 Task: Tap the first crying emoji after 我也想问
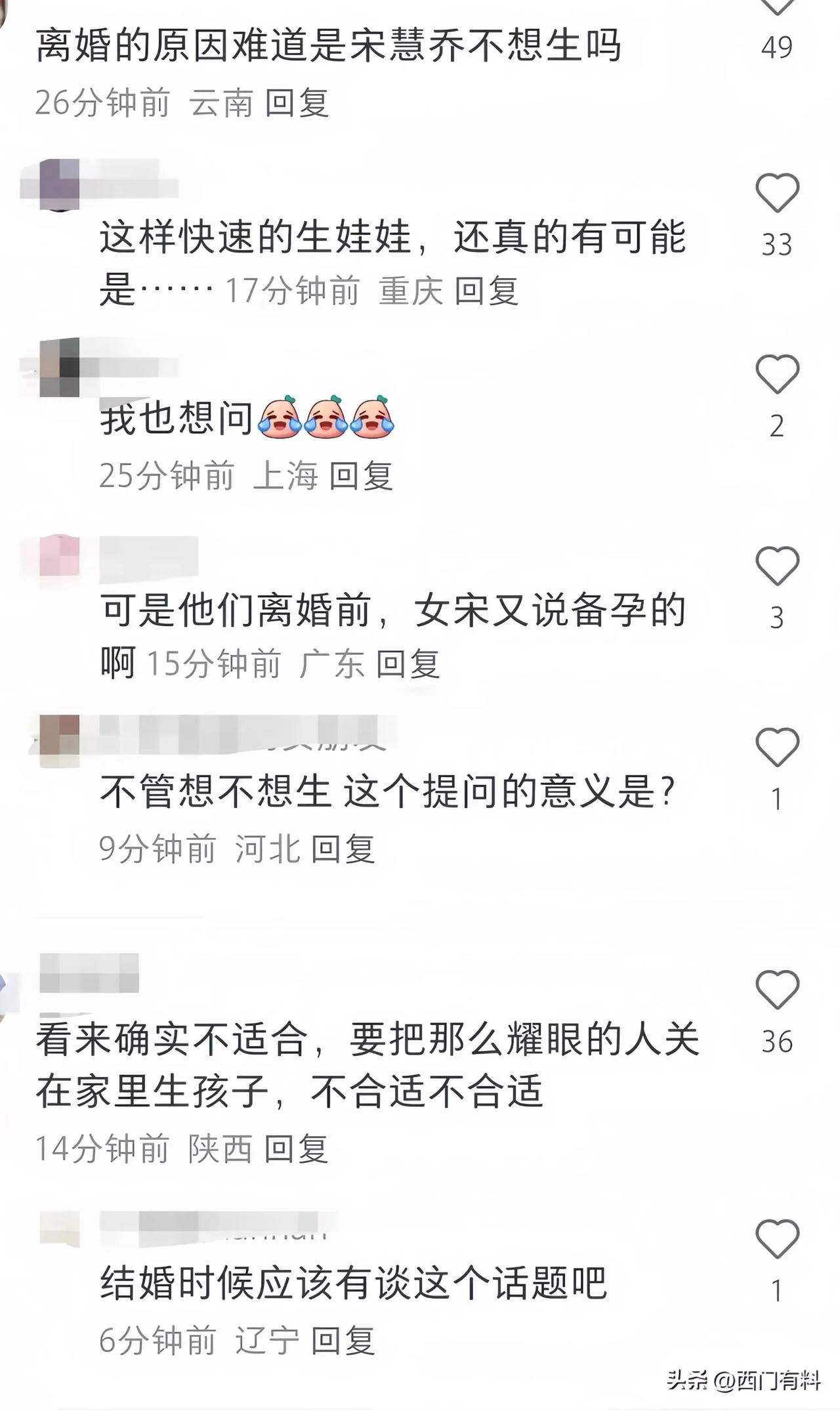(280, 416)
